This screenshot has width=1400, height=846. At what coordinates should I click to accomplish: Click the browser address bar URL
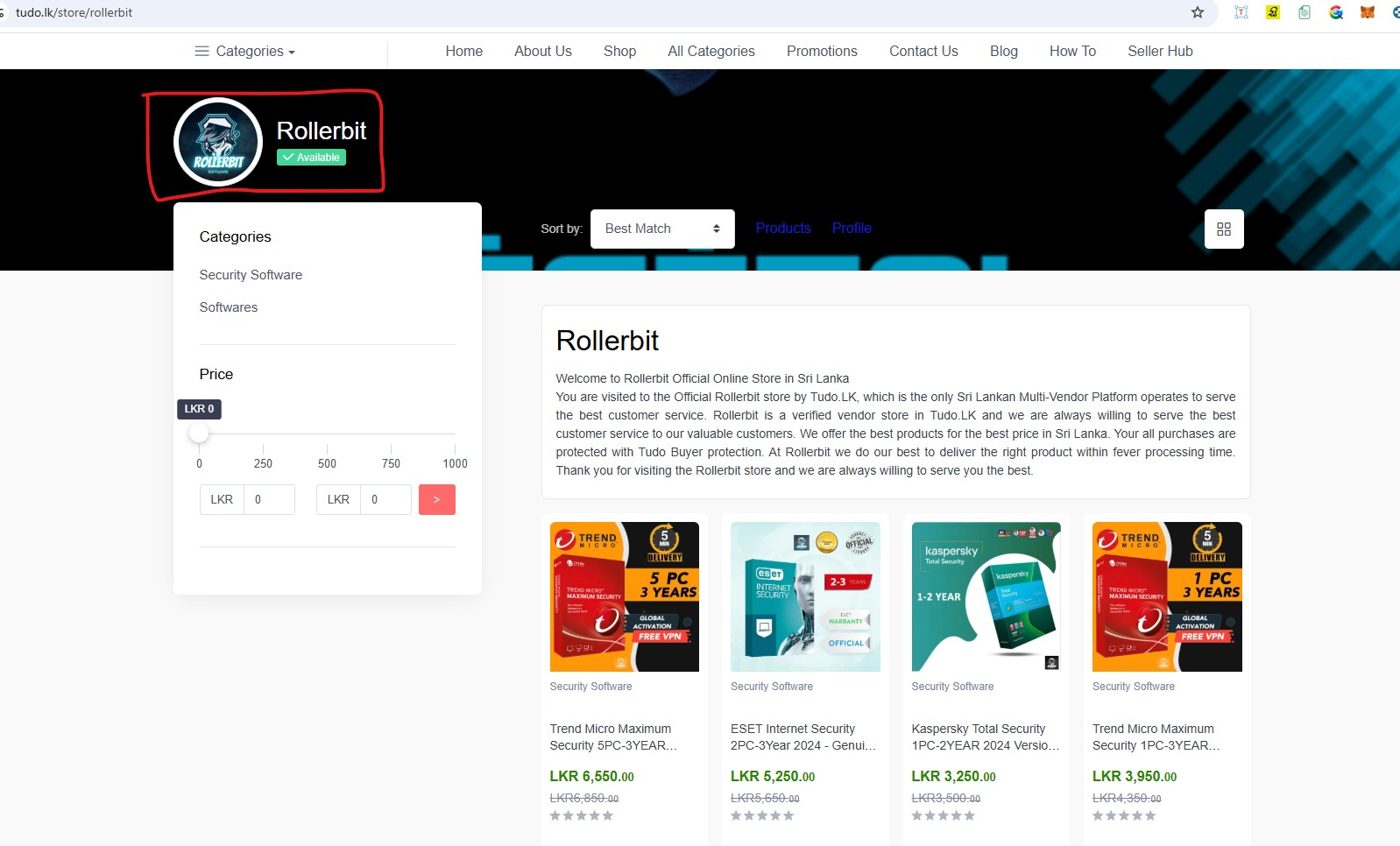pos(74,12)
